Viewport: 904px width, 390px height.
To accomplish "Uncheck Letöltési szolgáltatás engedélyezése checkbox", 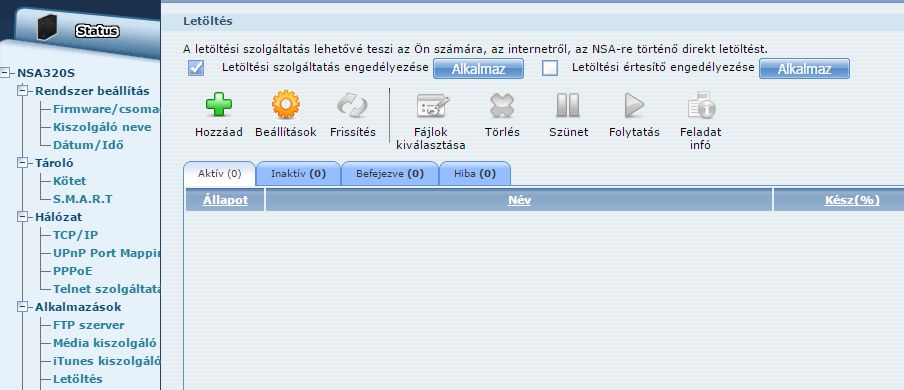I will click(196, 68).
